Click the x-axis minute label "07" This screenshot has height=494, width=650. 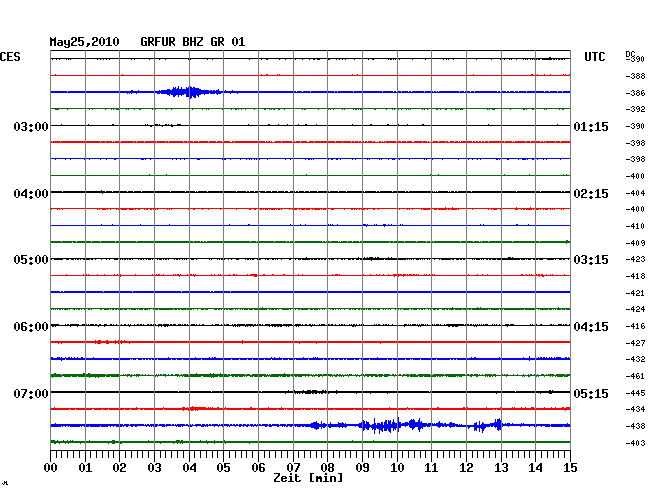(293, 468)
